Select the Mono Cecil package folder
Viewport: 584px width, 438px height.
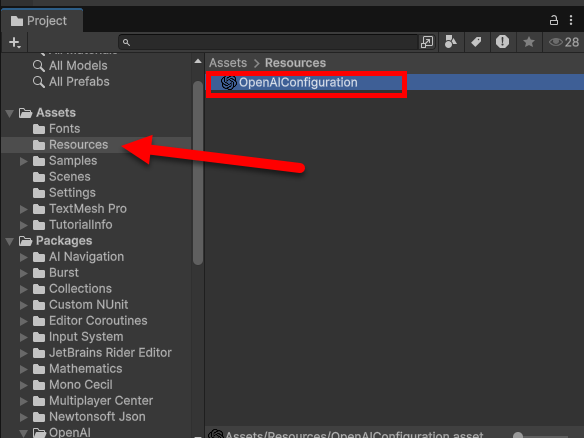(x=73, y=385)
